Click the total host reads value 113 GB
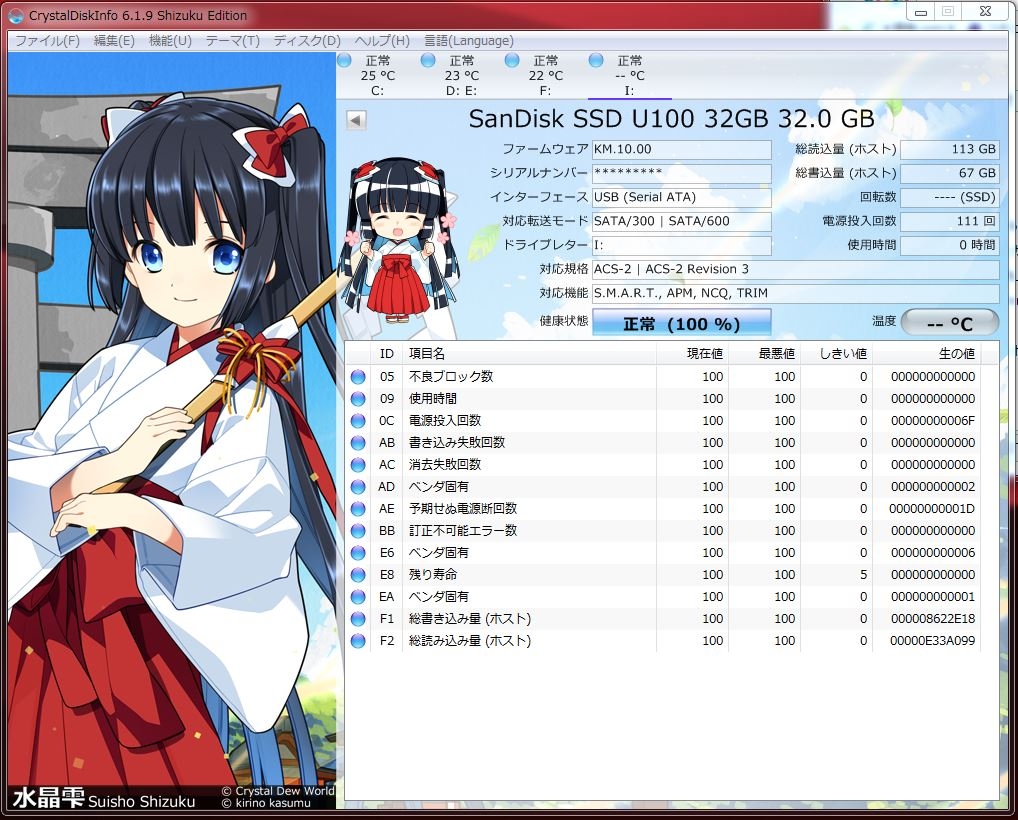Viewport: 1018px width, 820px height. point(950,149)
